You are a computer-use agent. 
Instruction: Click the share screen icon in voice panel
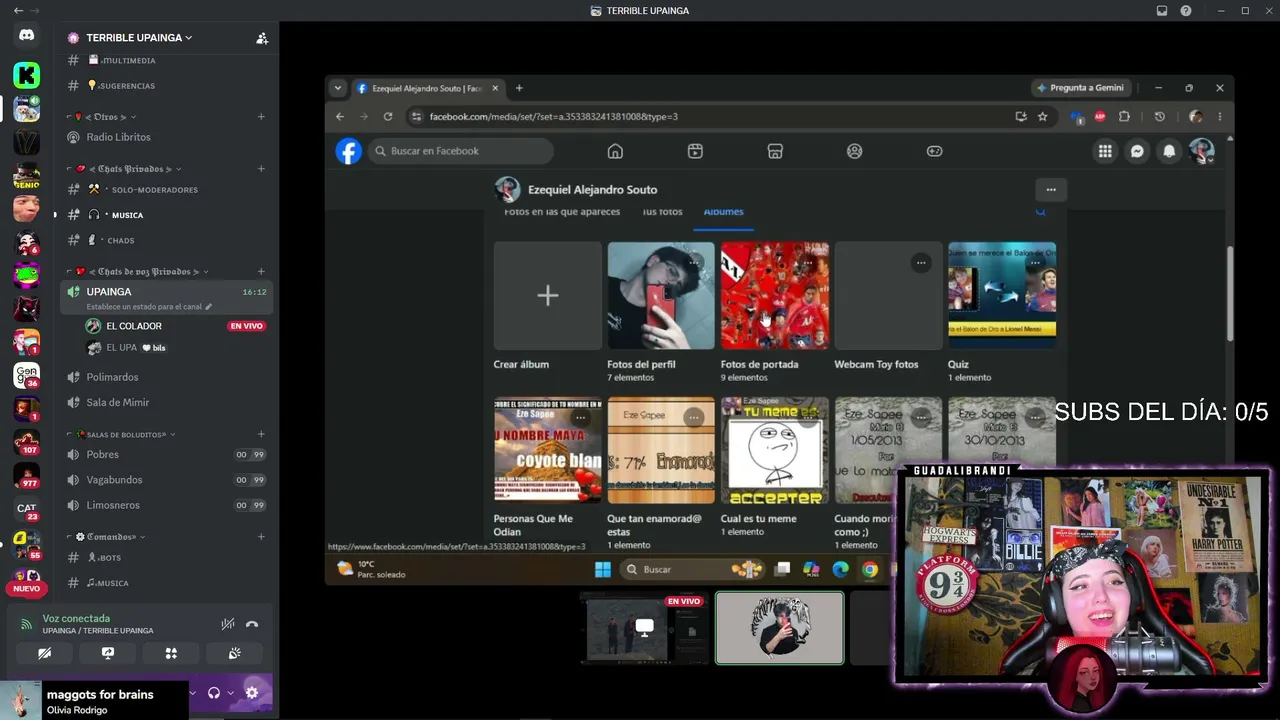(108, 653)
